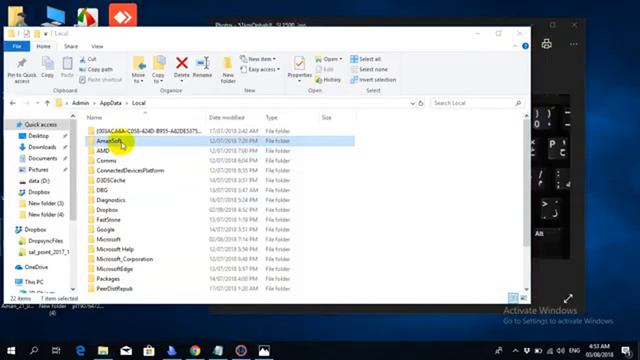The width and height of the screenshot is (640, 360).
Task: Click AppData in address path
Action: pyautogui.click(x=111, y=103)
